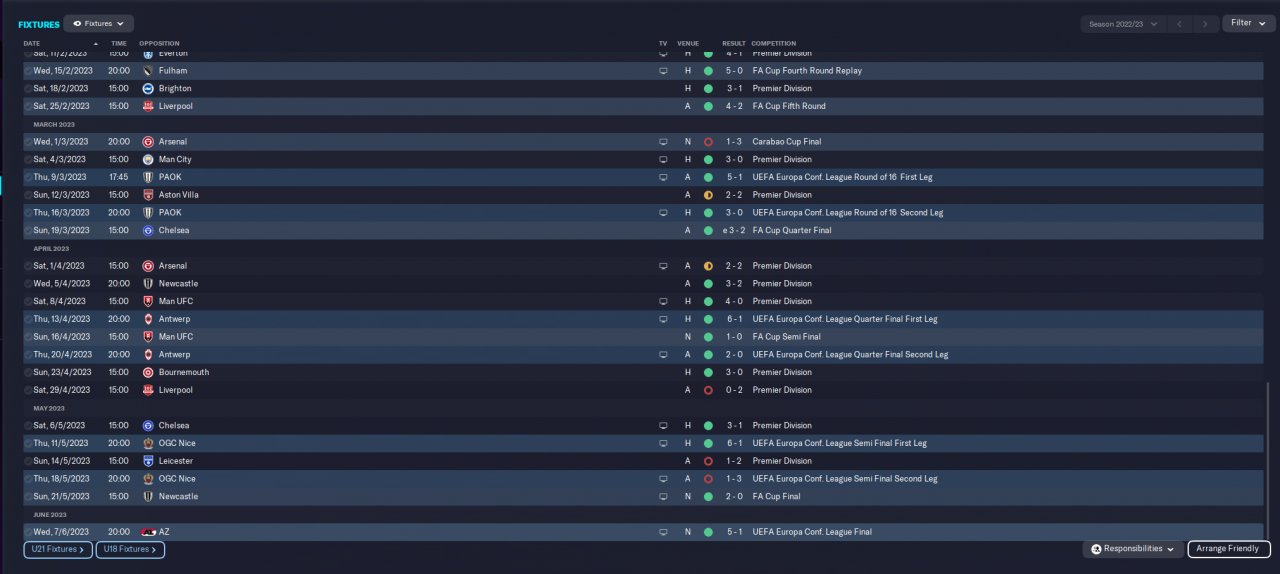The height and width of the screenshot is (574, 1280).
Task: Click the Leicester opposition name
Action: (x=176, y=461)
